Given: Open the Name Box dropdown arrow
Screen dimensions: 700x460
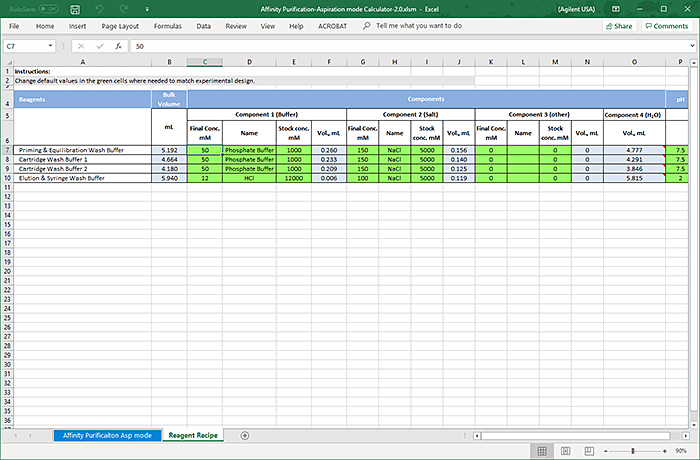Looking at the screenshot, I should 51,46.
